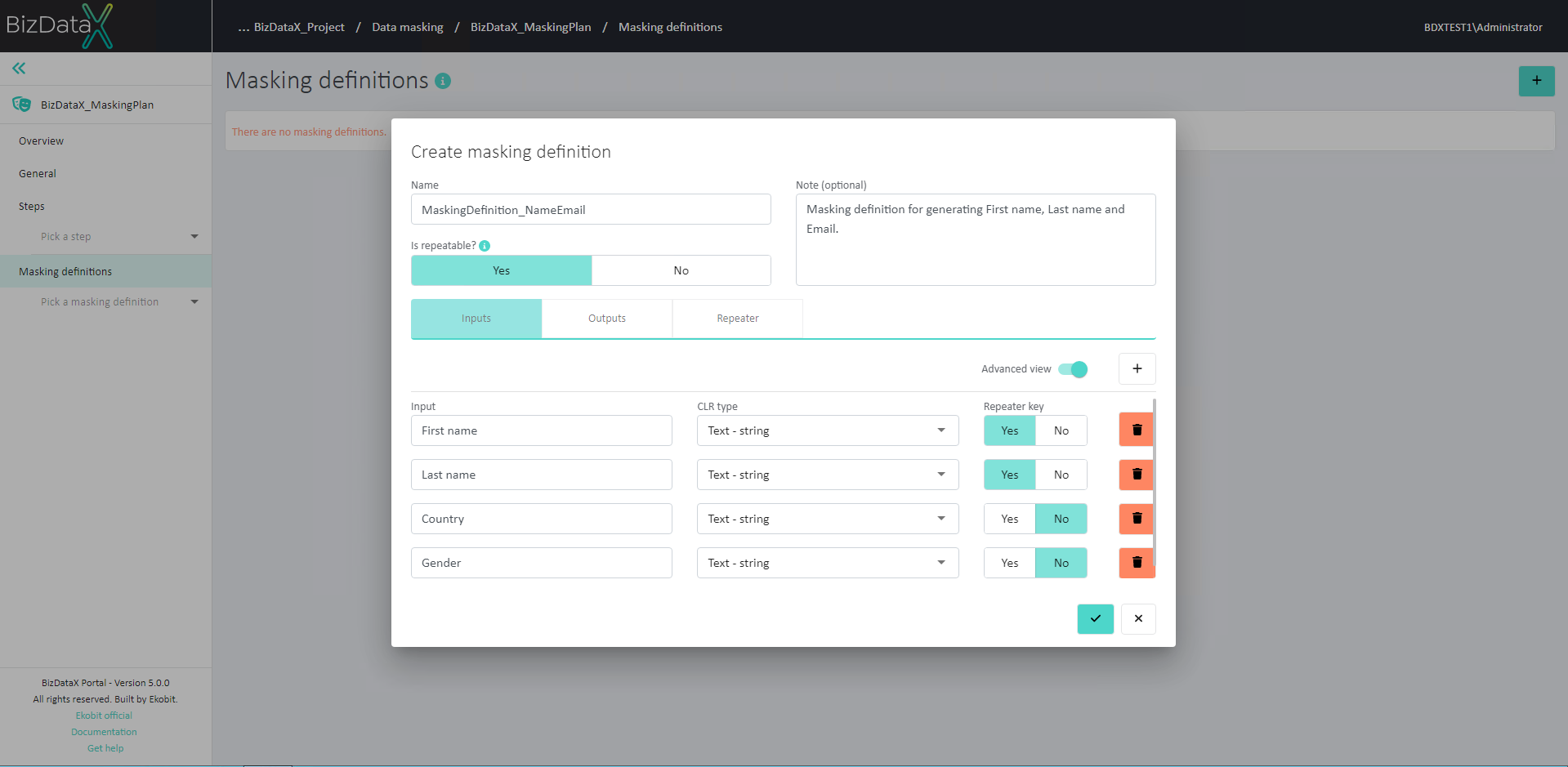The height and width of the screenshot is (767, 1568).
Task: Click Masking definitions breadcrumb
Action: click(x=670, y=27)
